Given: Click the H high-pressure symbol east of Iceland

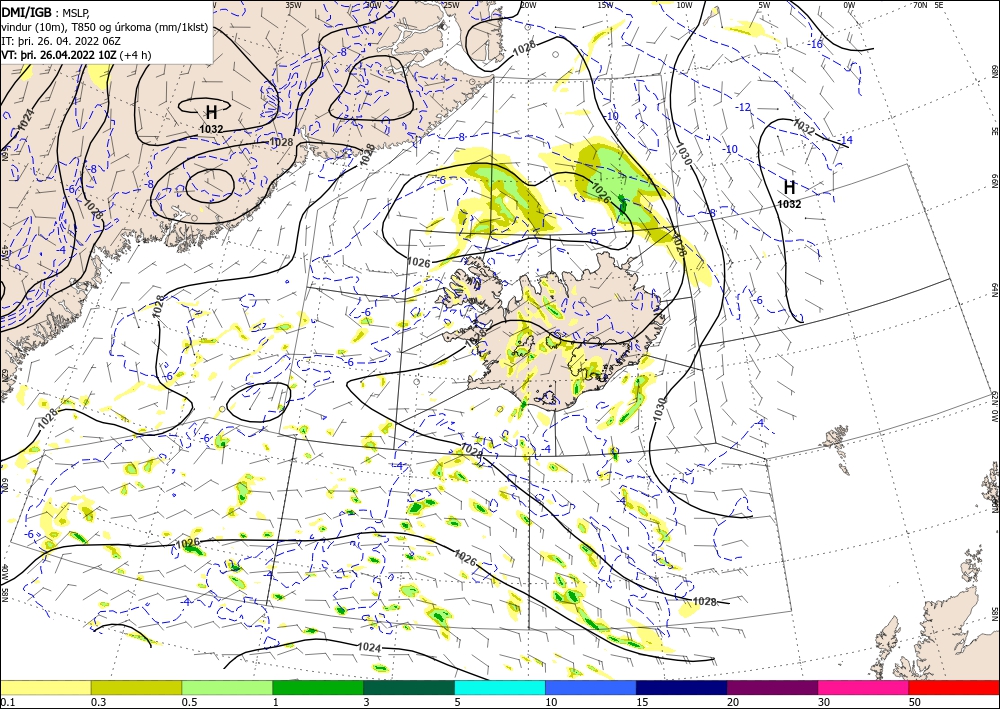Looking at the screenshot, I should click(790, 187).
